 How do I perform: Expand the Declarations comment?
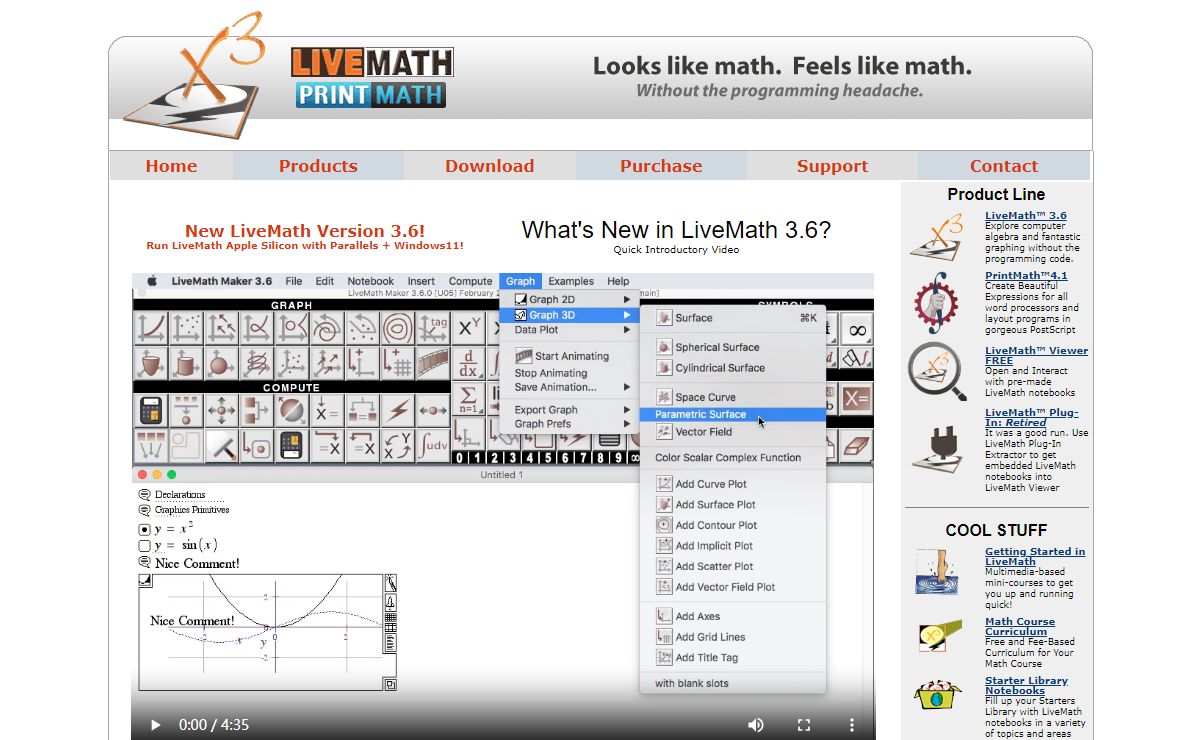(x=144, y=495)
